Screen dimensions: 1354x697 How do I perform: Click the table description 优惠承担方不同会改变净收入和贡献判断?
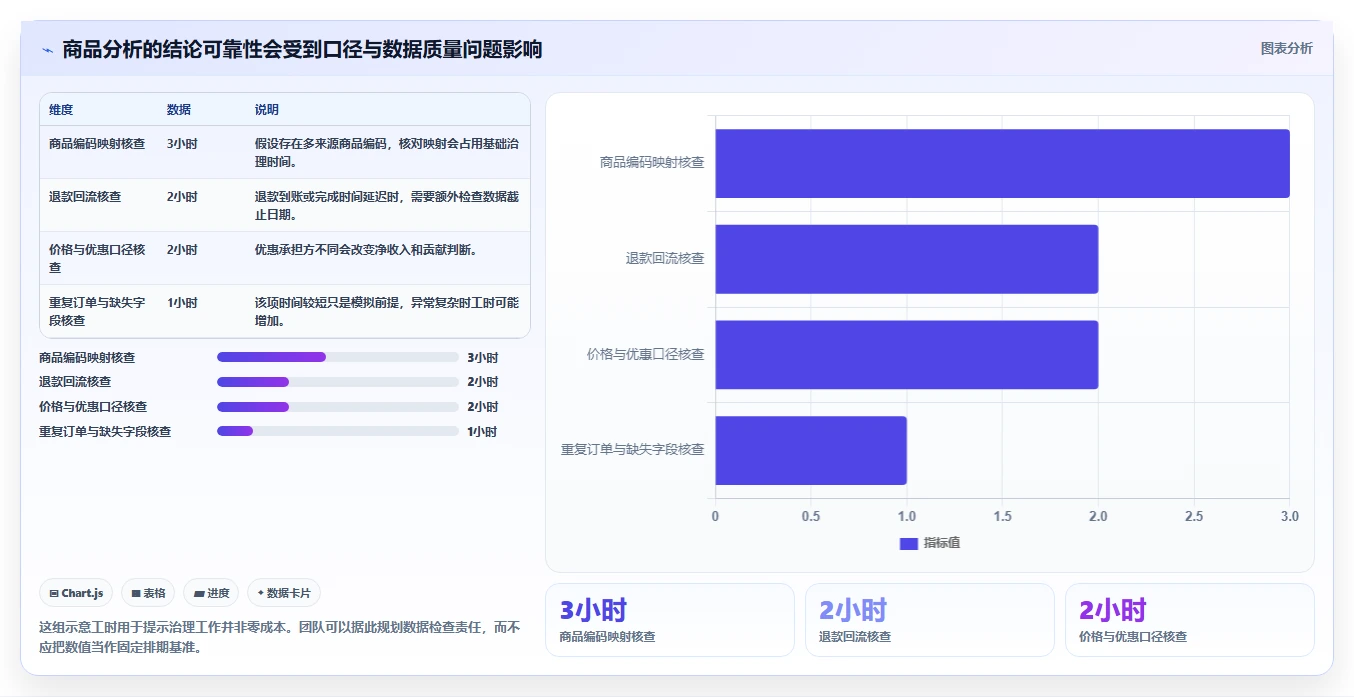[367, 250]
